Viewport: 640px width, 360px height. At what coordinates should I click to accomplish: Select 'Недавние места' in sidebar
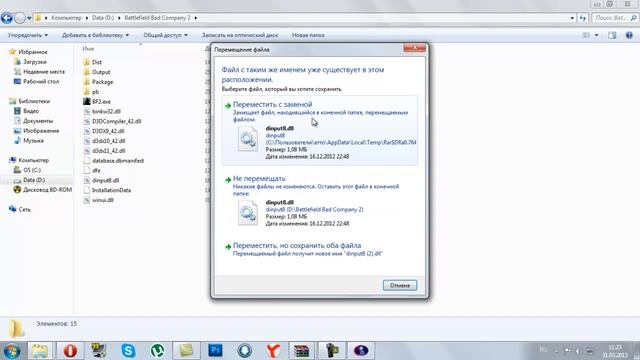click(44, 71)
